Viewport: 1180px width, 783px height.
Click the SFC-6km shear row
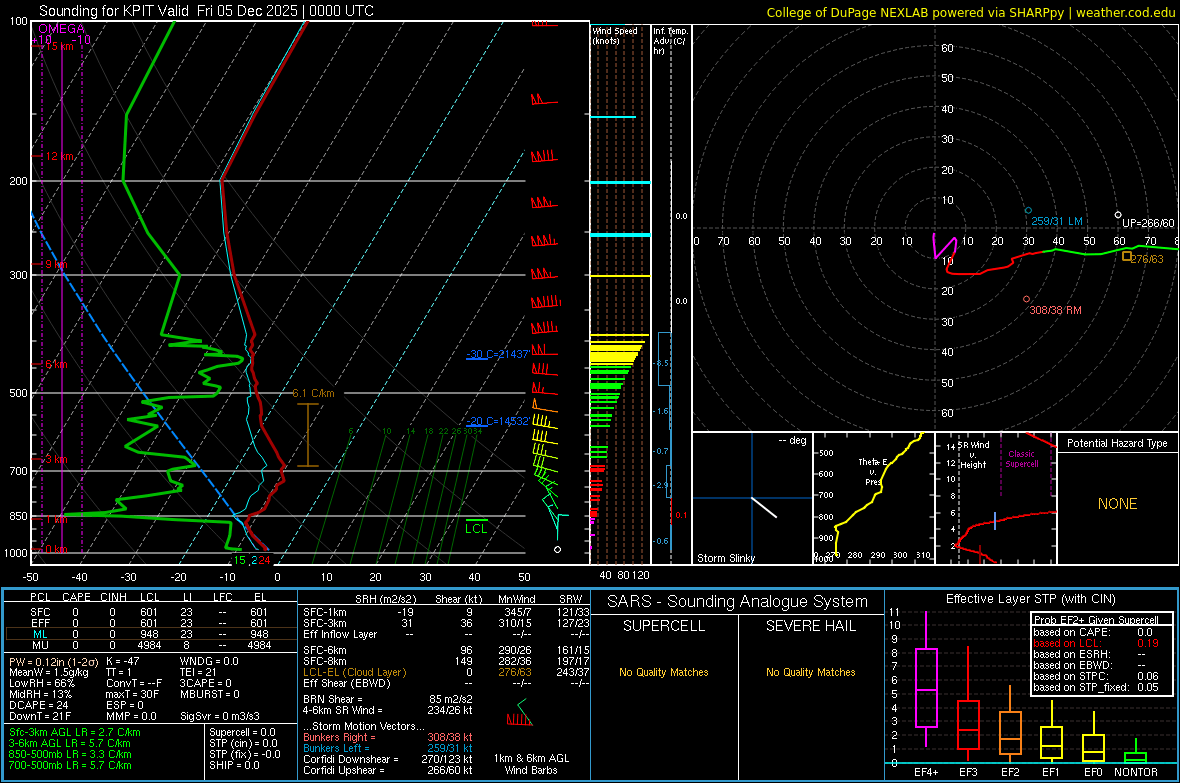click(446, 650)
